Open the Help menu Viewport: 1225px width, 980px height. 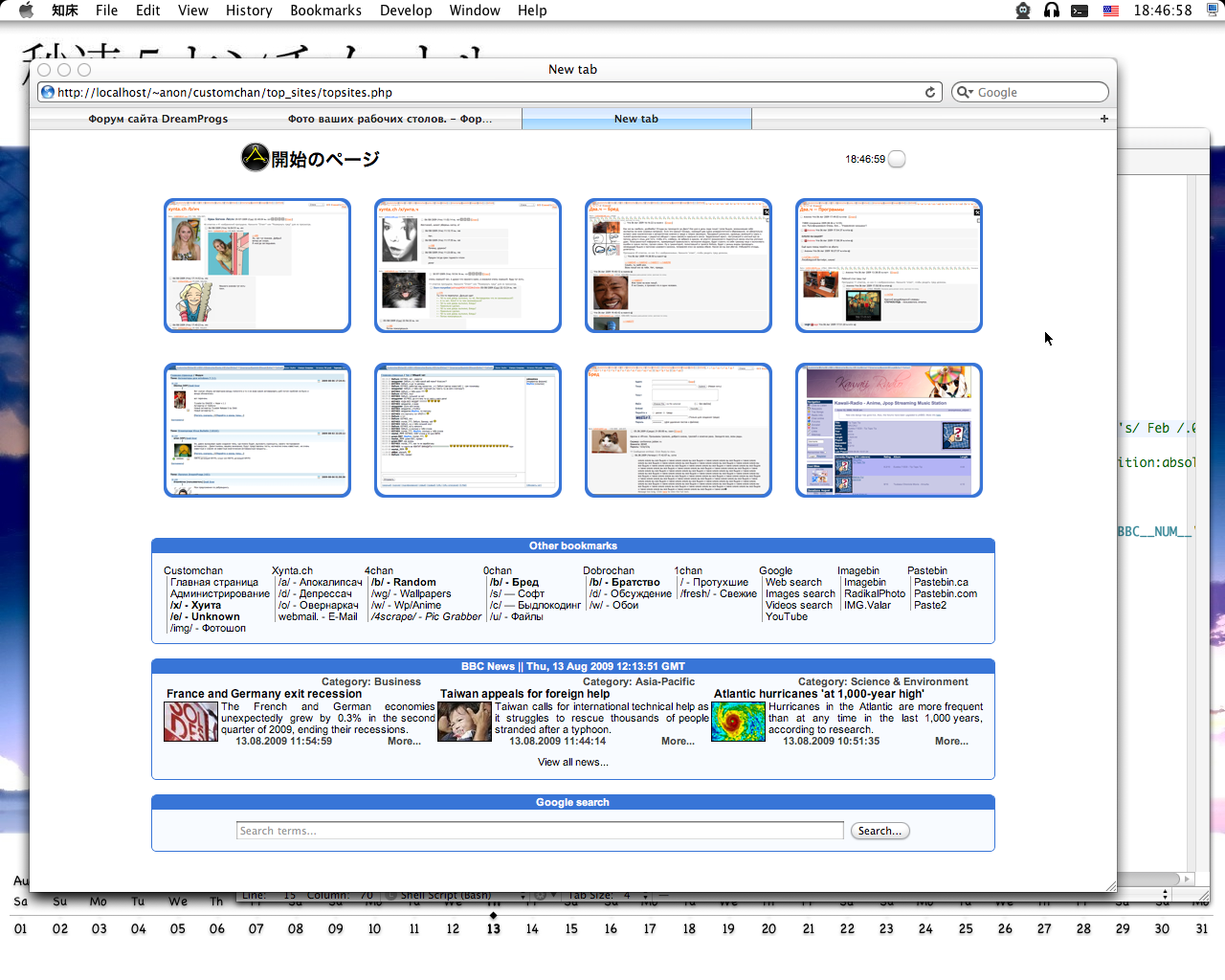pos(532,11)
